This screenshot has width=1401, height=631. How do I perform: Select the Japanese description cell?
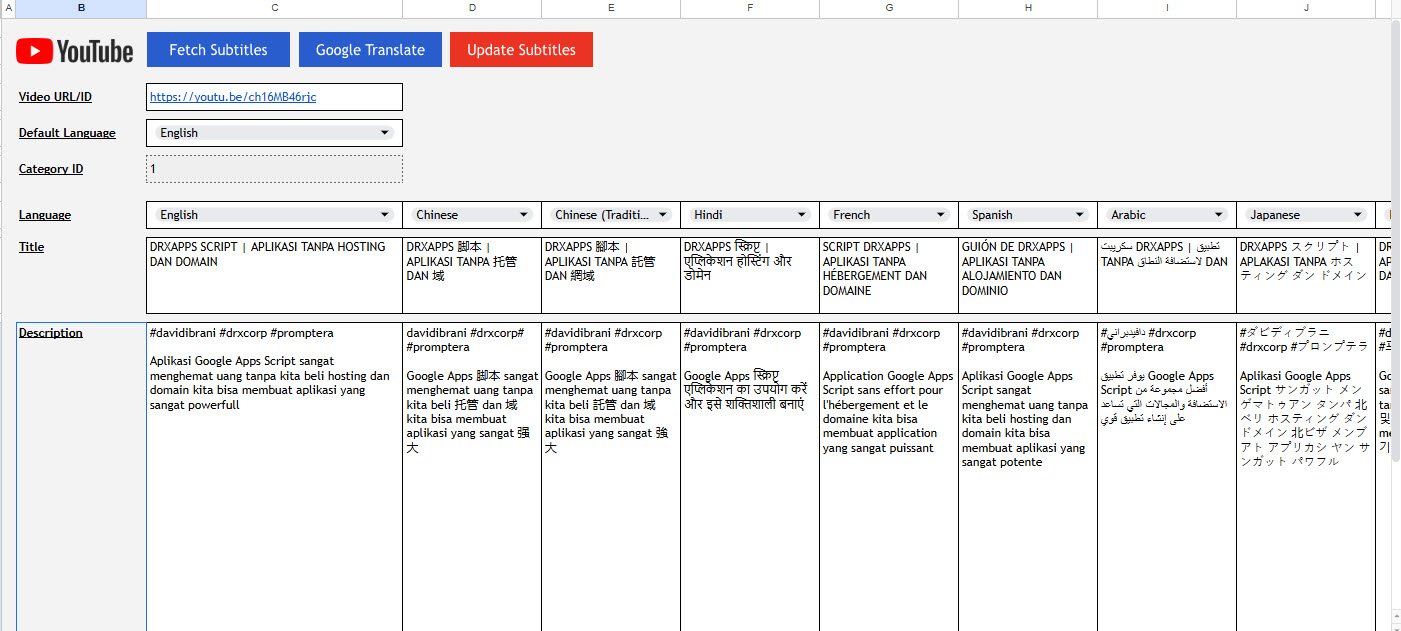tap(1306, 477)
